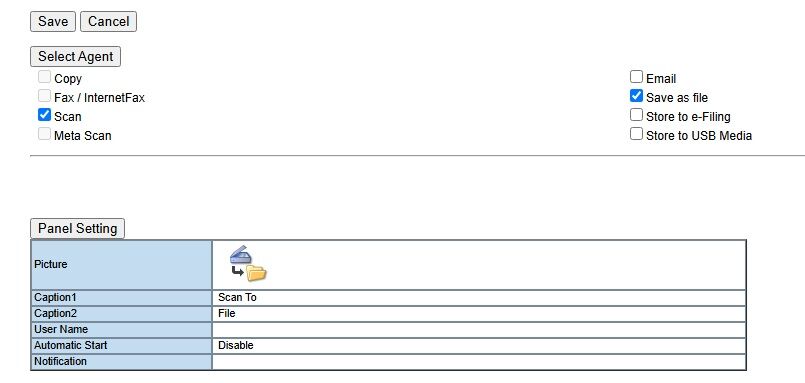805x383 pixels.
Task: Click the scan-to-folder picture icon
Action: pyautogui.click(x=248, y=264)
